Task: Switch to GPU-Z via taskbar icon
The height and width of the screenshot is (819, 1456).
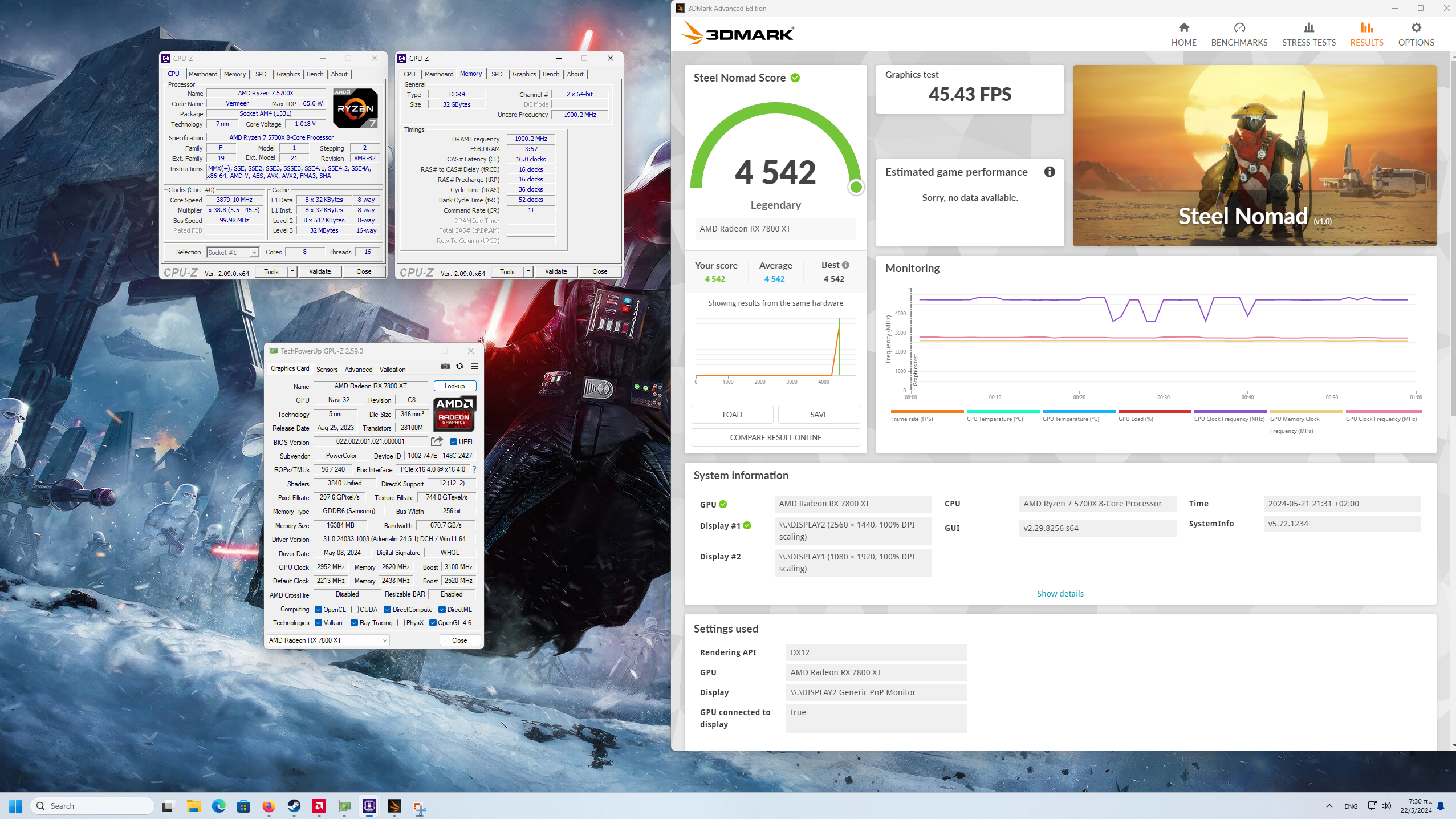Action: [344, 806]
